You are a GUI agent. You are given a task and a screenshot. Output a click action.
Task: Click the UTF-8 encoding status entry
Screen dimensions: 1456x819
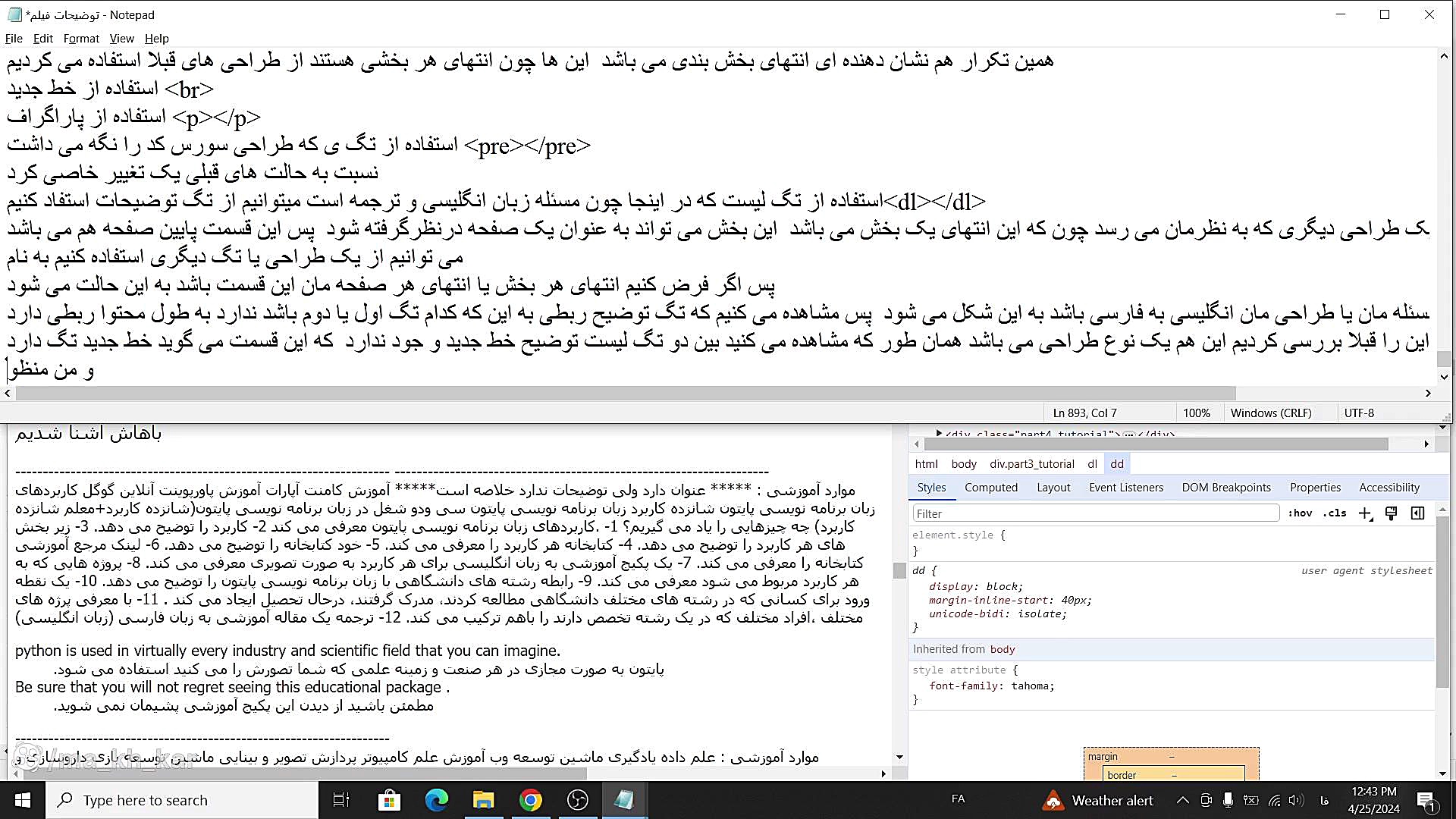[1359, 413]
